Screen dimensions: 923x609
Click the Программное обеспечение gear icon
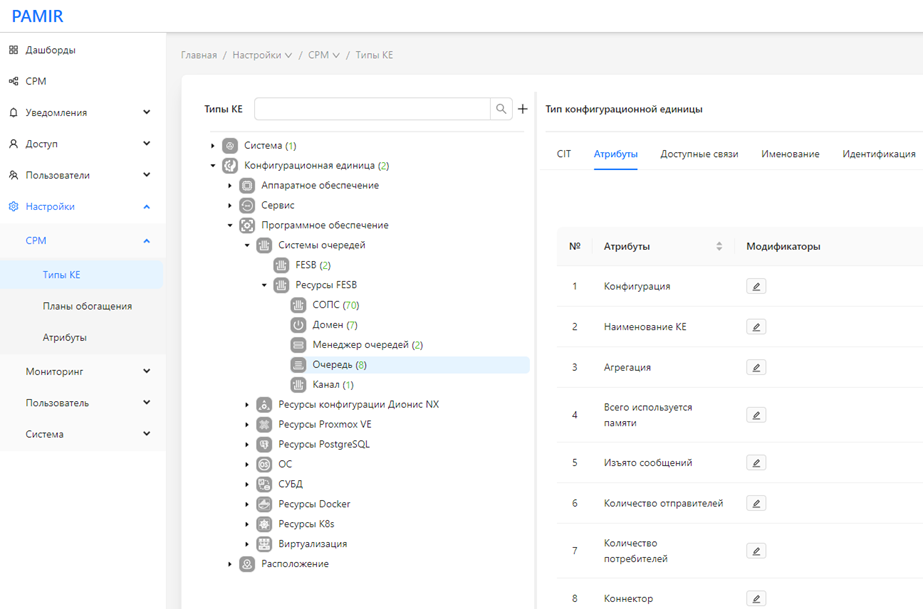247,225
